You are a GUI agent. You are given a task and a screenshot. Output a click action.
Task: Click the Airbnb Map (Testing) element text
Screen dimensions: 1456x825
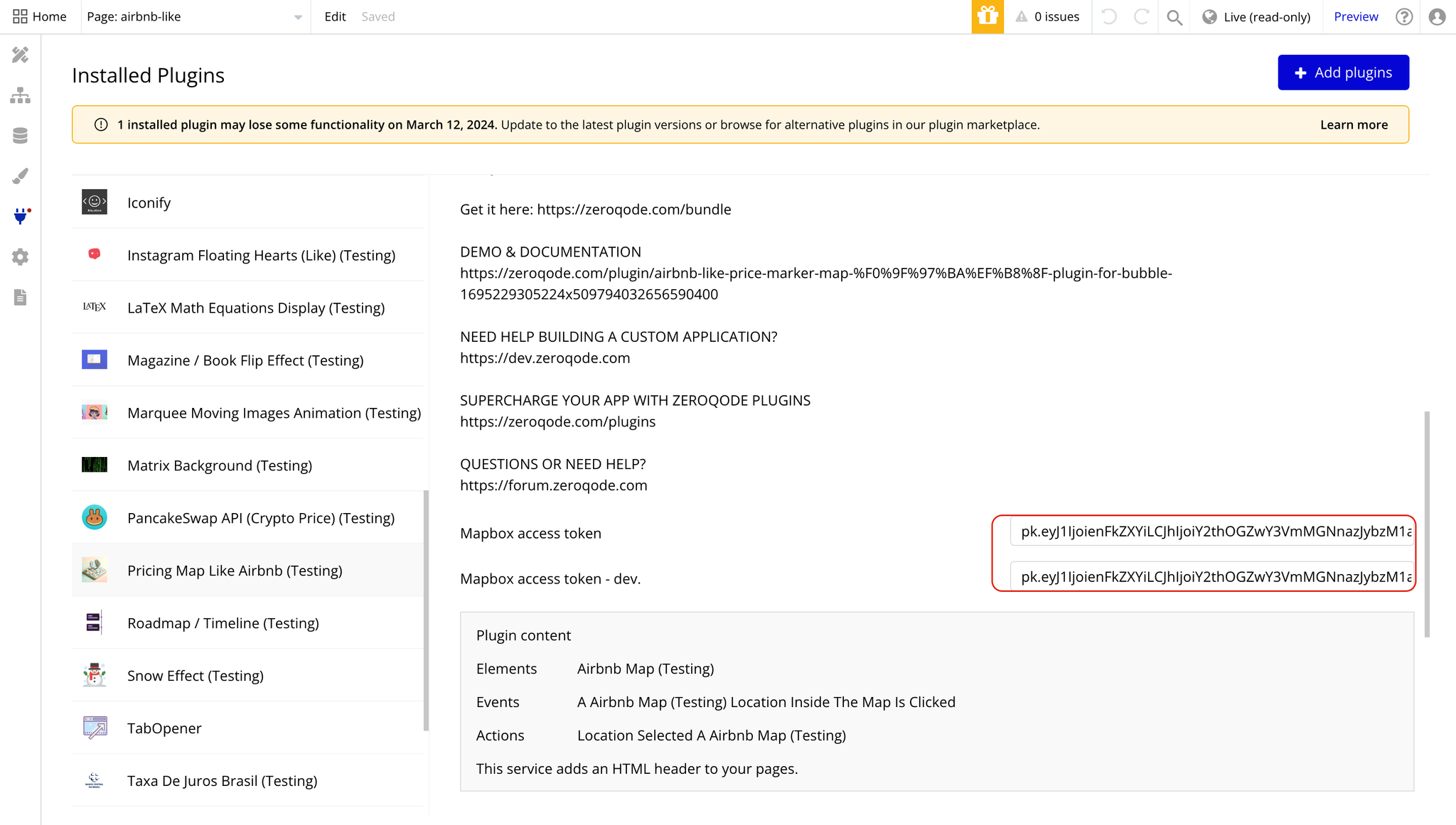(x=646, y=669)
